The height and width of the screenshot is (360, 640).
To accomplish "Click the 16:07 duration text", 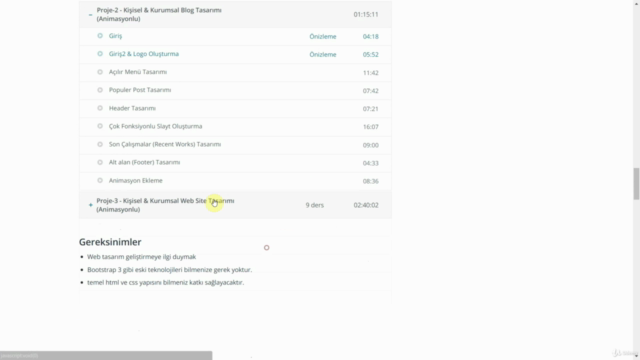I will [371, 127].
